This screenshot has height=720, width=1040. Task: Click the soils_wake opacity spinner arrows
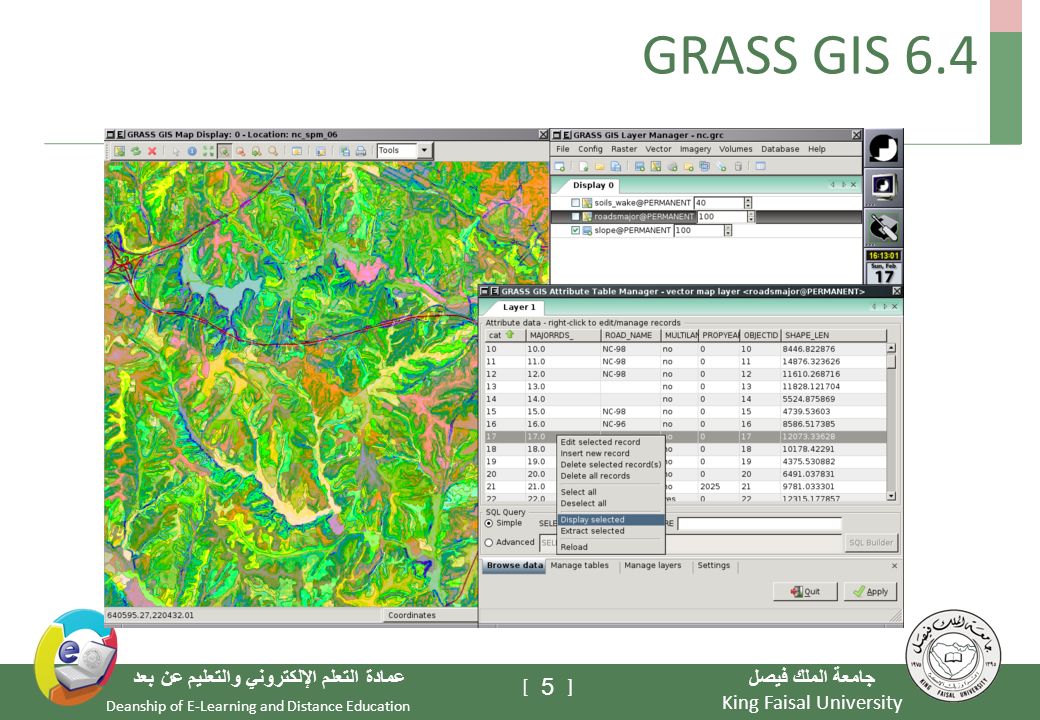click(x=748, y=203)
